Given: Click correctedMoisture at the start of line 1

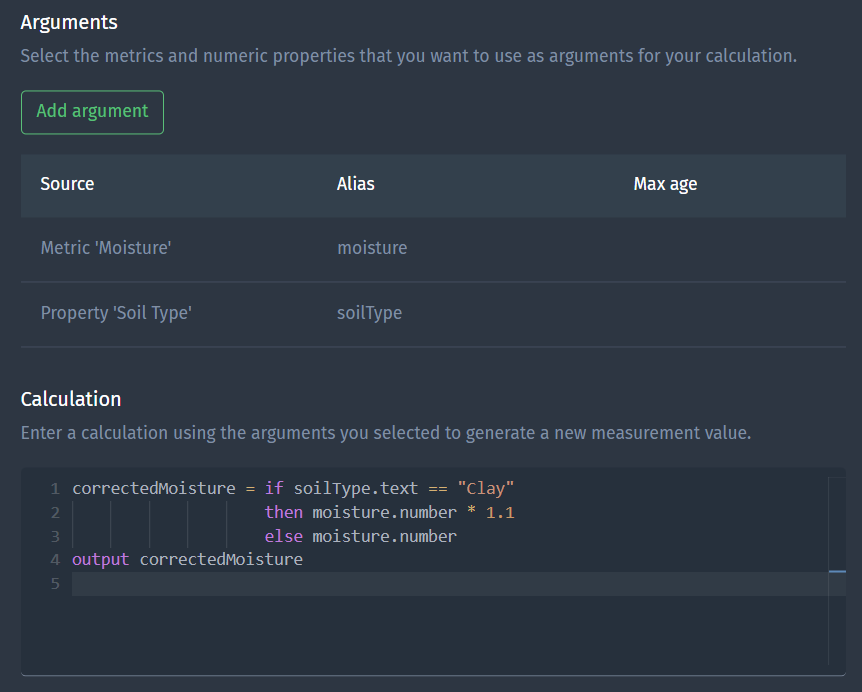Looking at the screenshot, I should tap(153, 489).
